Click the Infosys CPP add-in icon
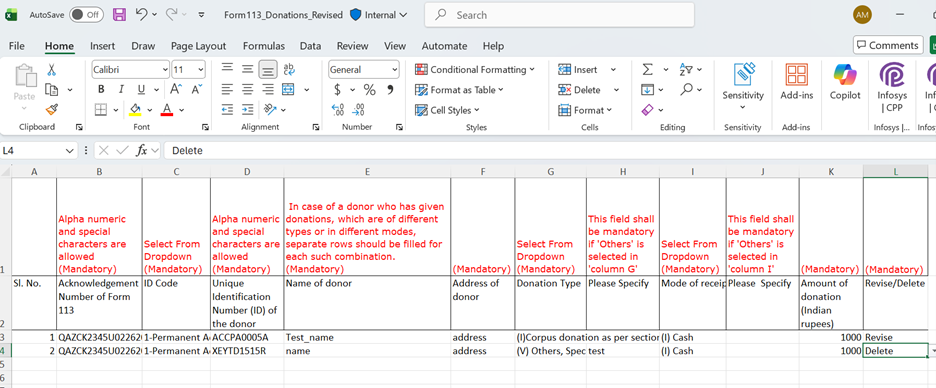The height and width of the screenshot is (388, 936). point(892,87)
